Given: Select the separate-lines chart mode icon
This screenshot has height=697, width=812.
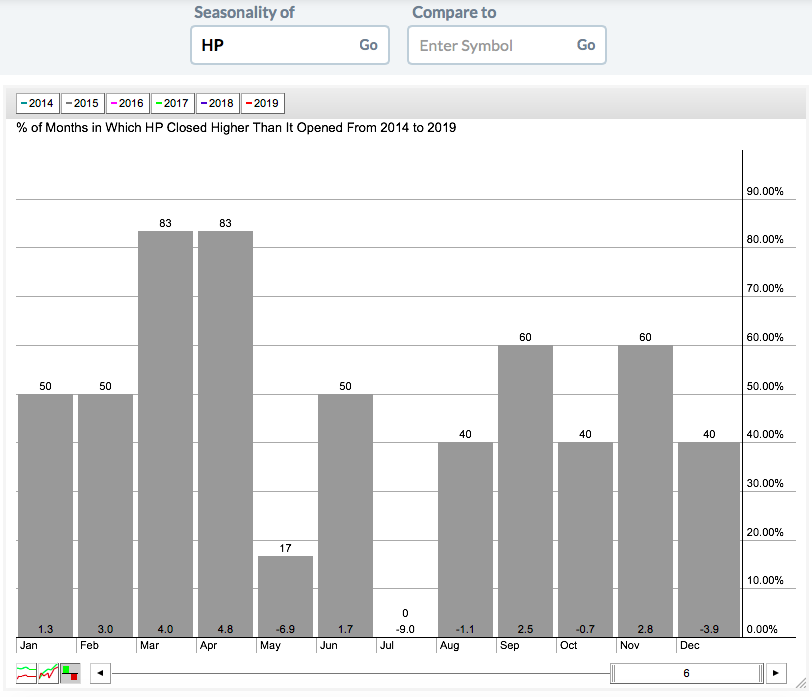Looking at the screenshot, I should click(26, 673).
